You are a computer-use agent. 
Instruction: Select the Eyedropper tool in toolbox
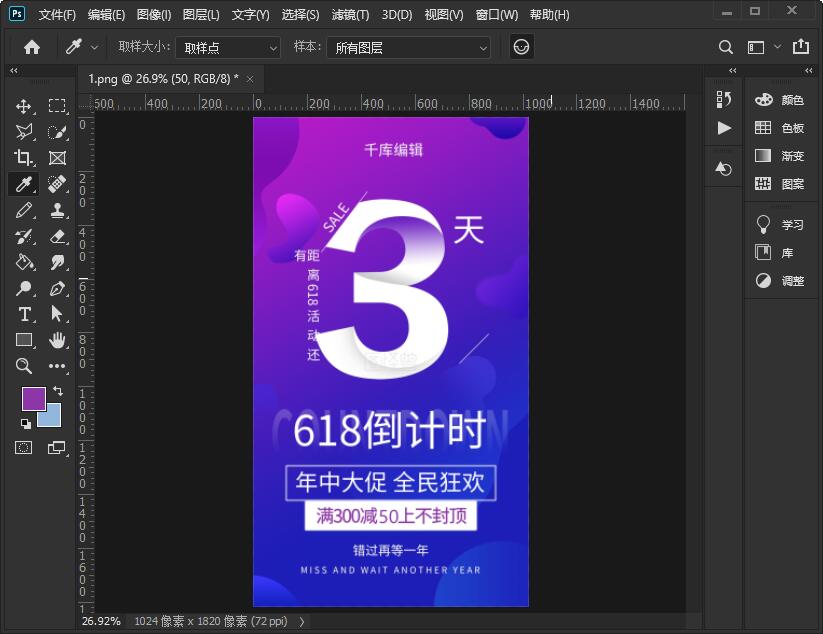pos(24,184)
